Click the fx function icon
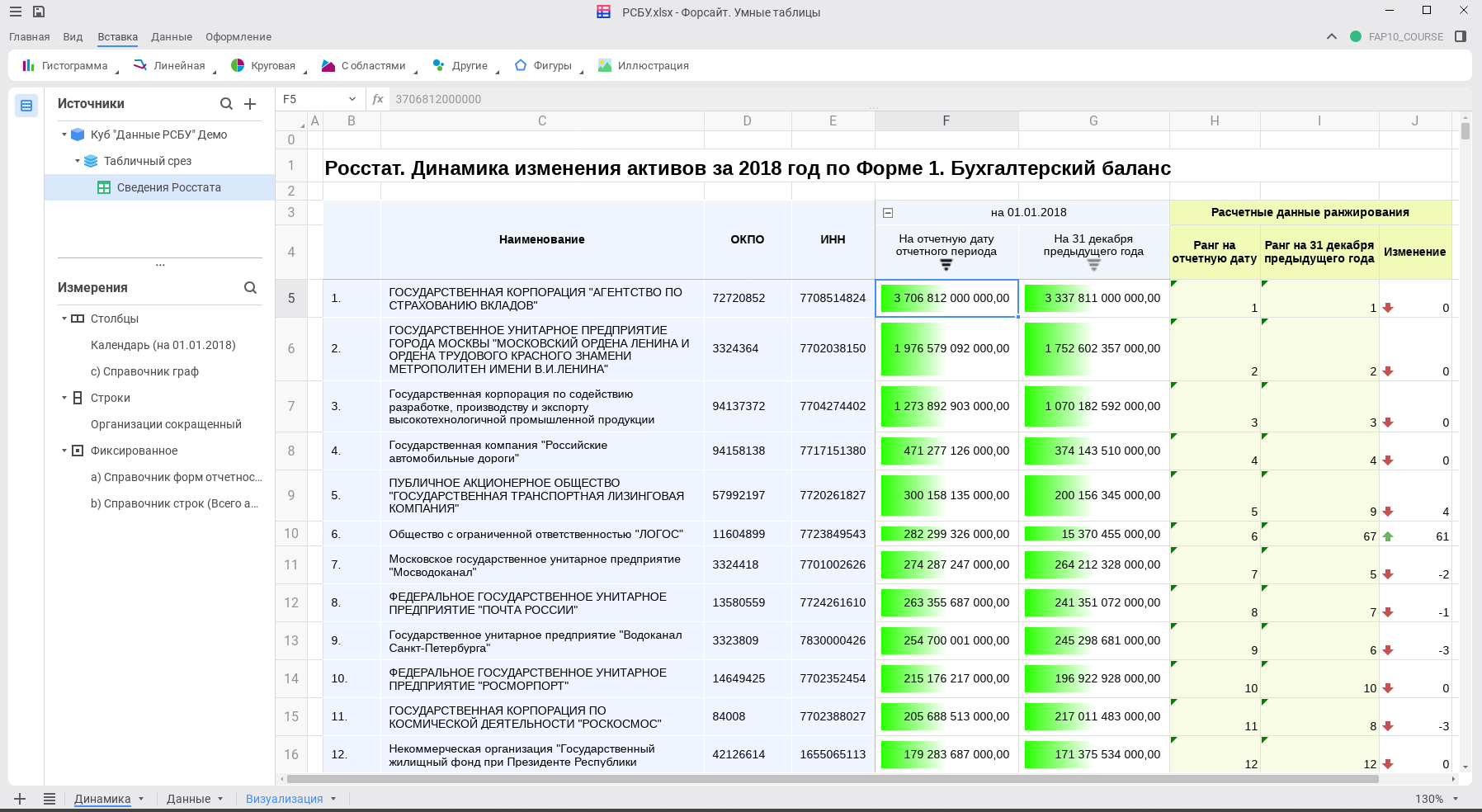The image size is (1482, 812). pos(378,99)
